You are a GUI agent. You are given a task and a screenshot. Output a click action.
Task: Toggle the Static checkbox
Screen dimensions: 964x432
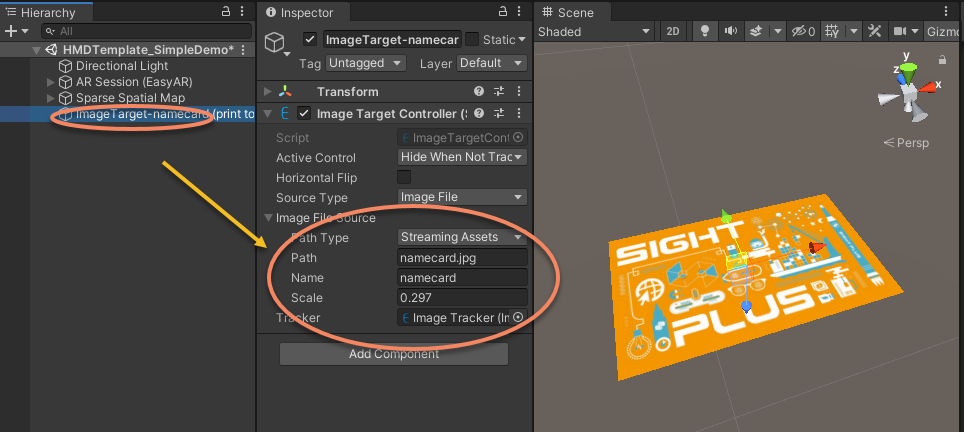coord(472,39)
